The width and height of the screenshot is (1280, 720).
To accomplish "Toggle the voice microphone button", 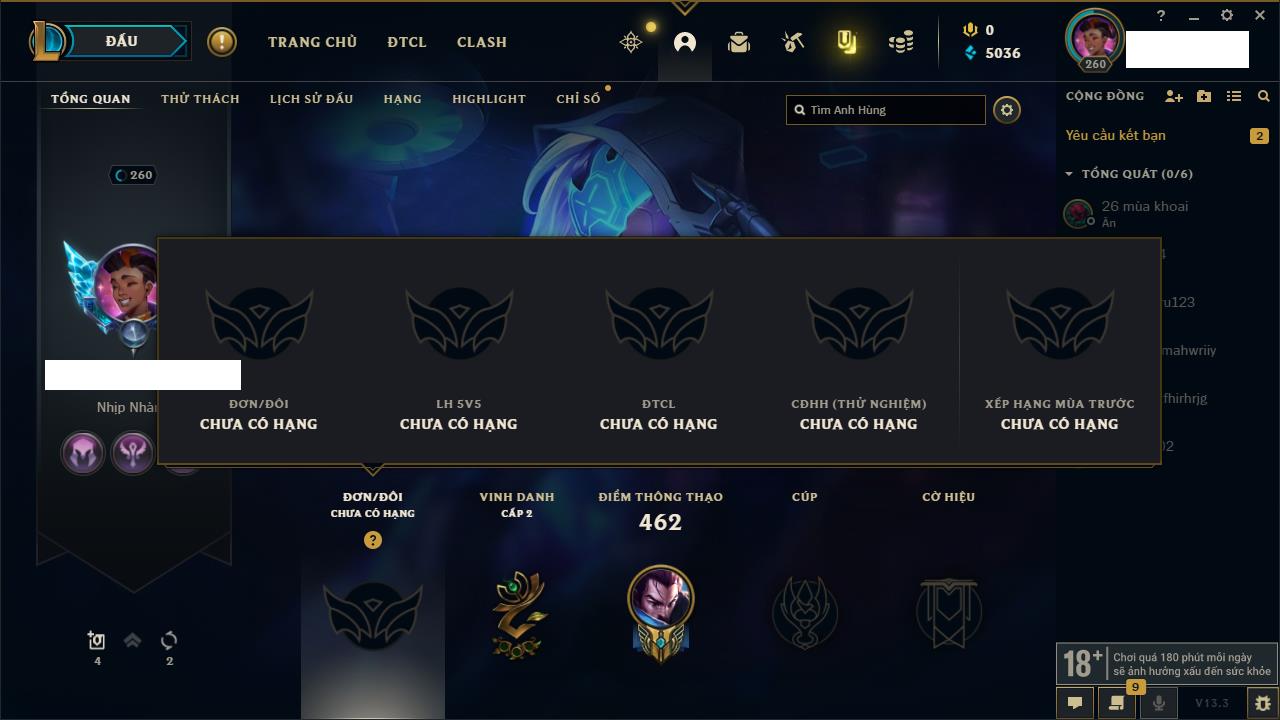I will coord(1158,703).
